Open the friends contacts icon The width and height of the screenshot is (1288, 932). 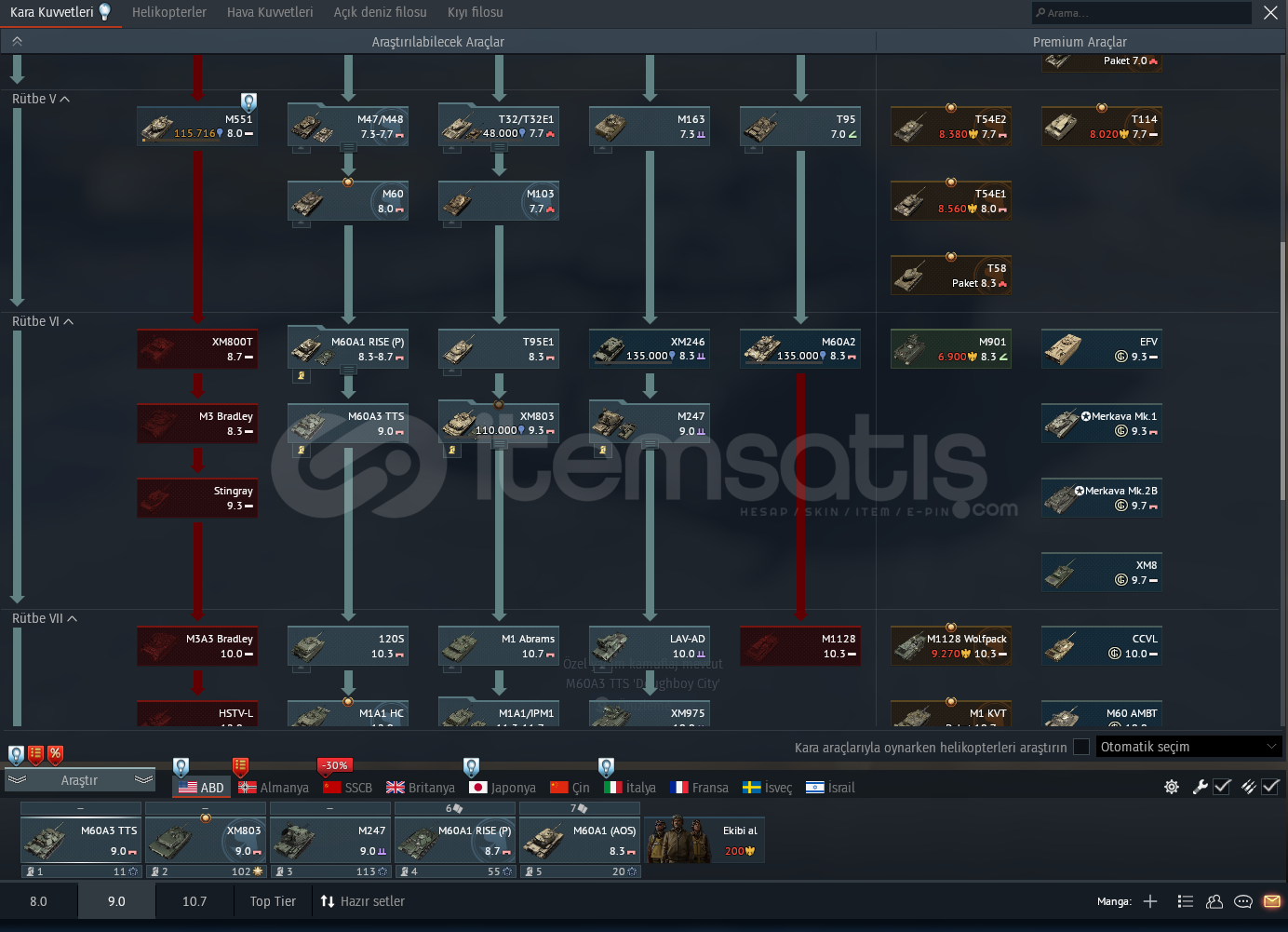(x=1214, y=901)
